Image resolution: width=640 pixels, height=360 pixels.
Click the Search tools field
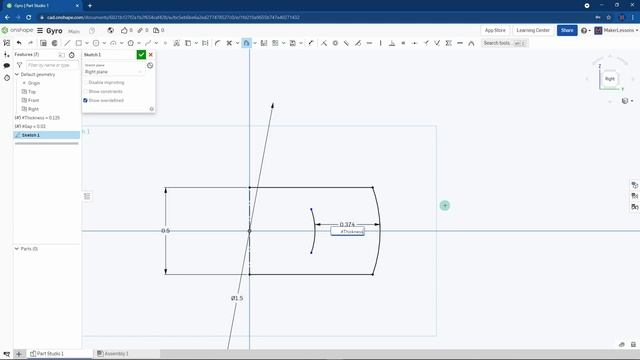pyautogui.click(x=504, y=43)
